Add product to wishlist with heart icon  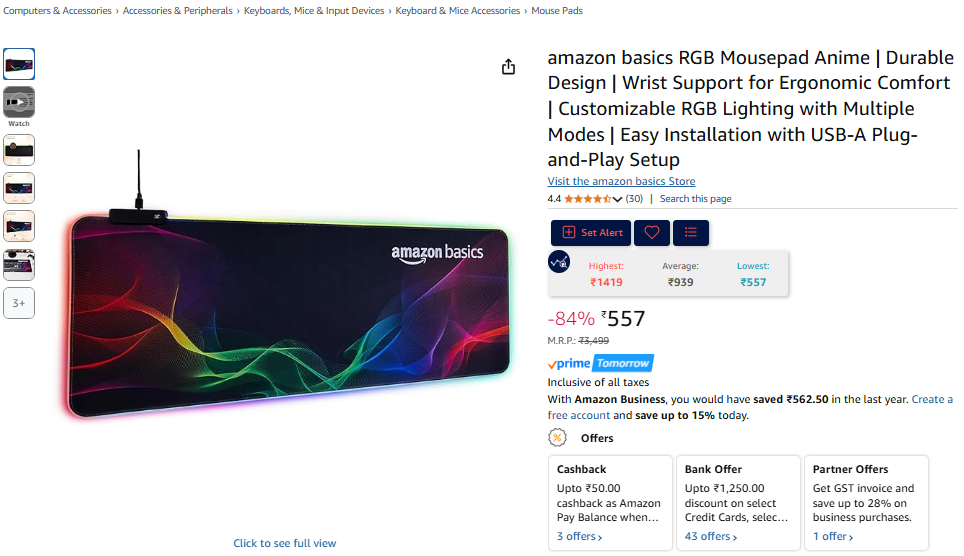[x=652, y=232]
